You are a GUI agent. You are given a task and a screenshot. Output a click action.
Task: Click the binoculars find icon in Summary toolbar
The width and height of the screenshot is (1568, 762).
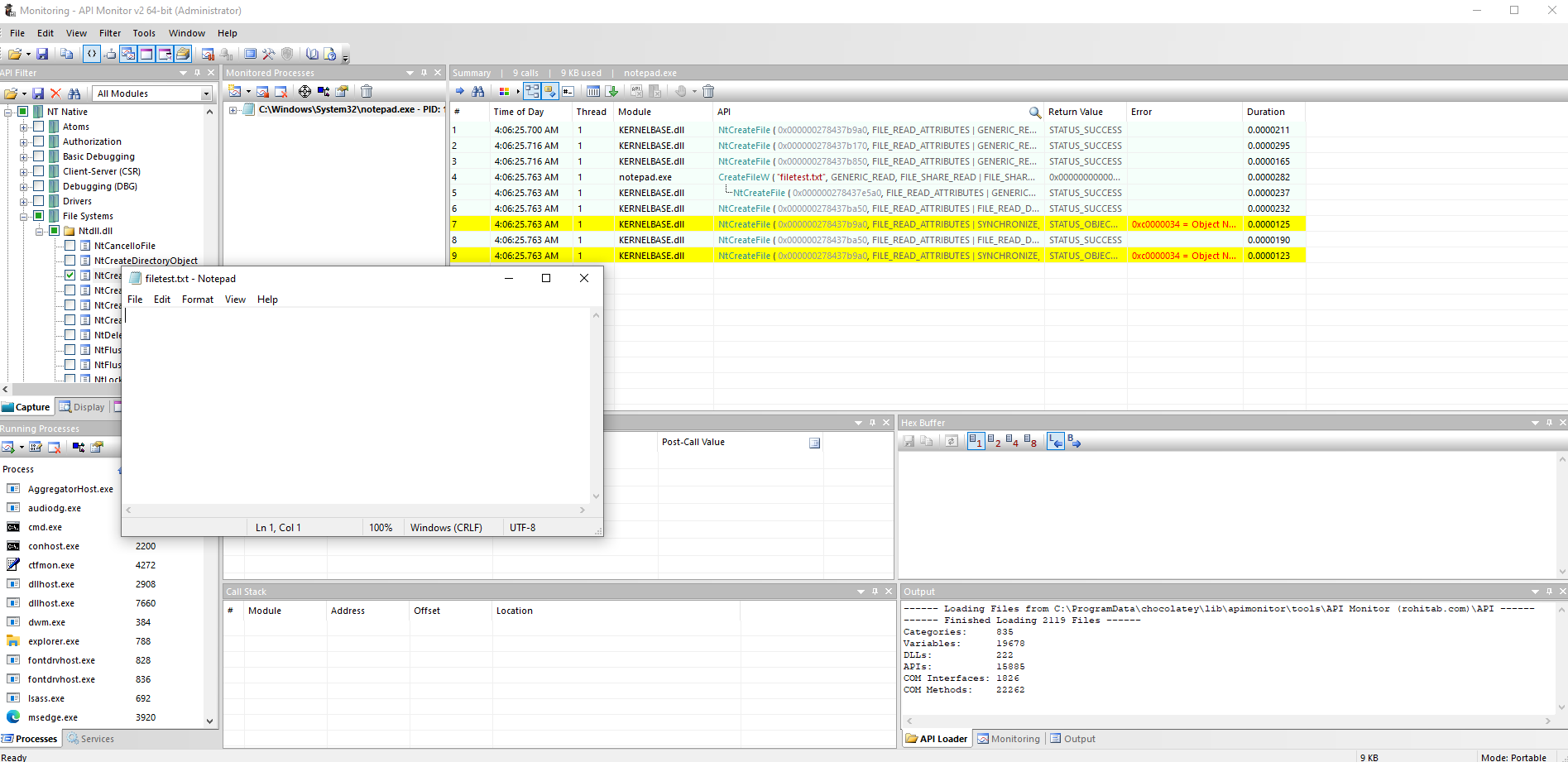click(x=478, y=92)
